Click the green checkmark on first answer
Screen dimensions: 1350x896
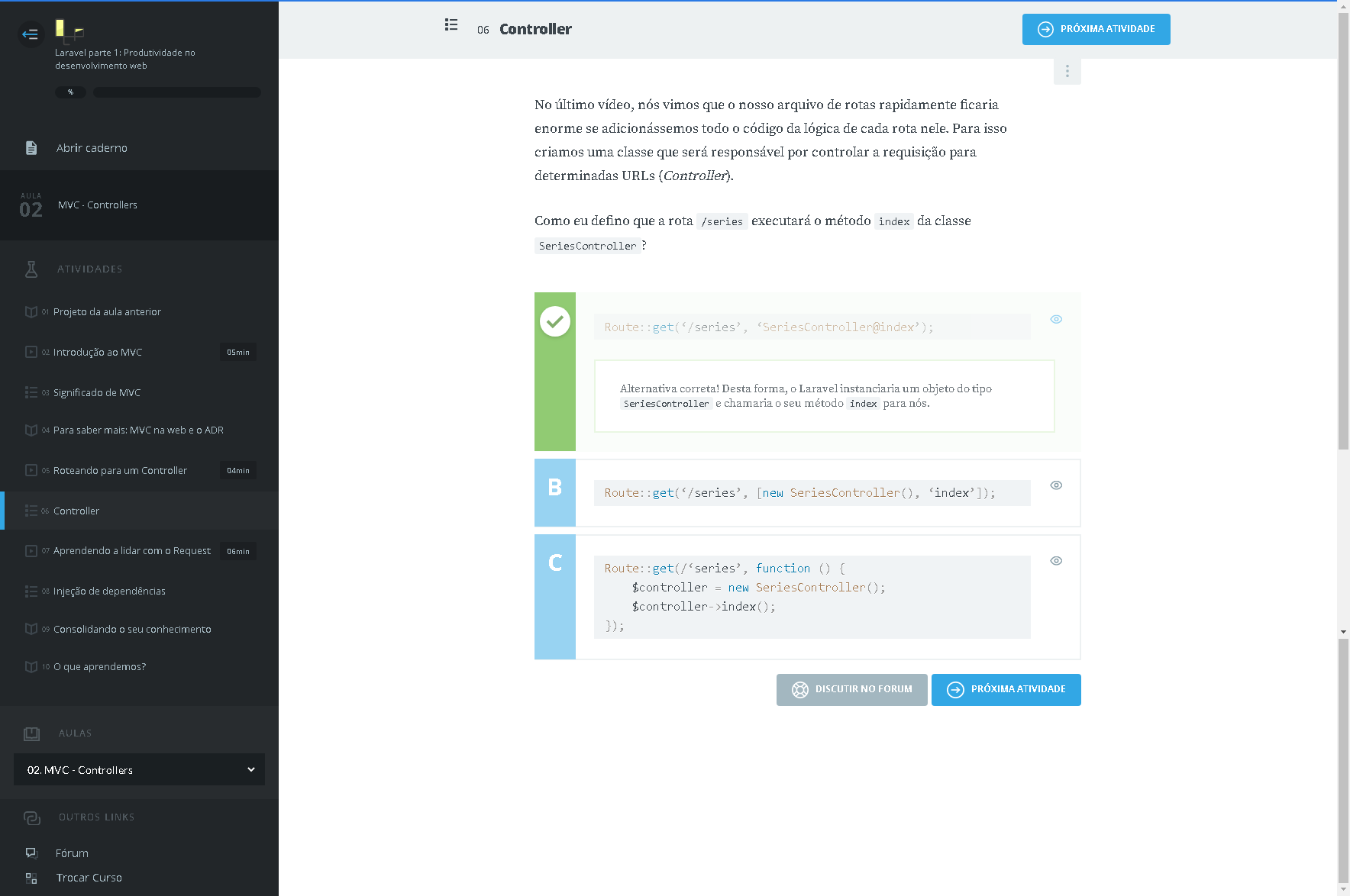click(555, 321)
